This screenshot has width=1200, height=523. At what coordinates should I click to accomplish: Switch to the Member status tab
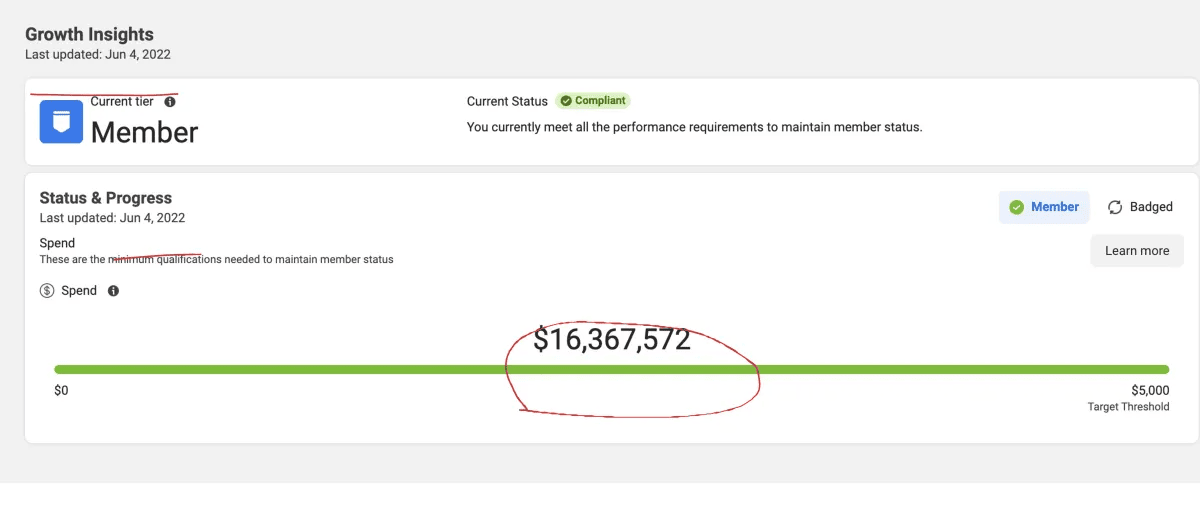click(x=1044, y=207)
